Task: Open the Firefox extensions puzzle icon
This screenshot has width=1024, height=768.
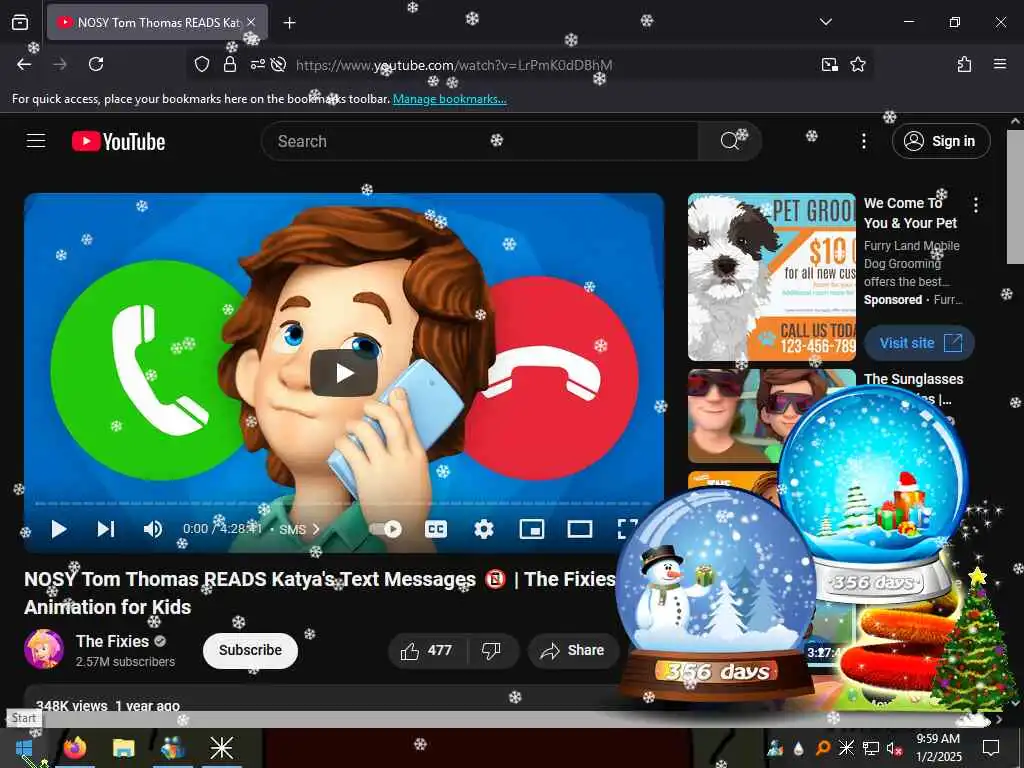Action: point(964,64)
